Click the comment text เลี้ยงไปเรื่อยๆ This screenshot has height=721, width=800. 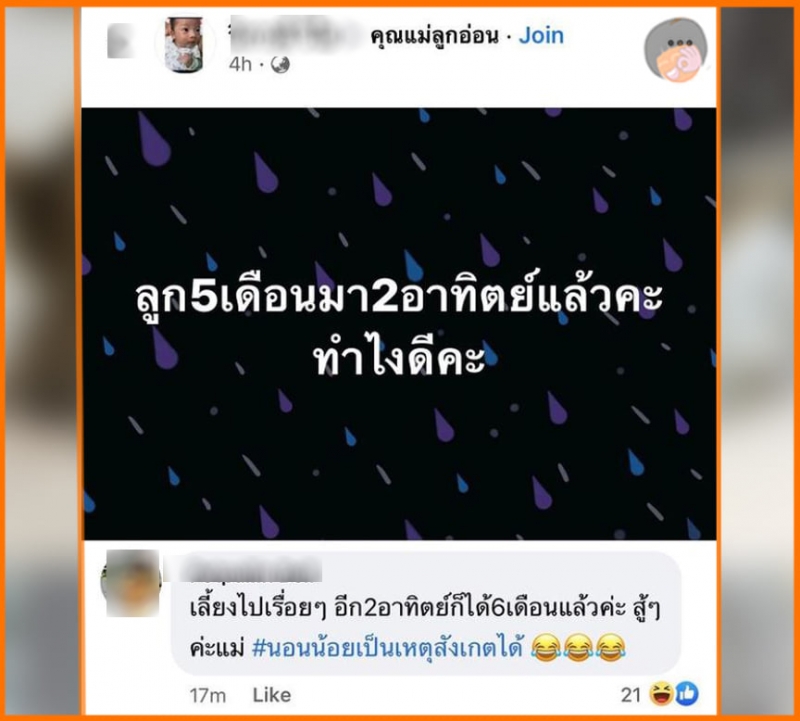(258, 608)
